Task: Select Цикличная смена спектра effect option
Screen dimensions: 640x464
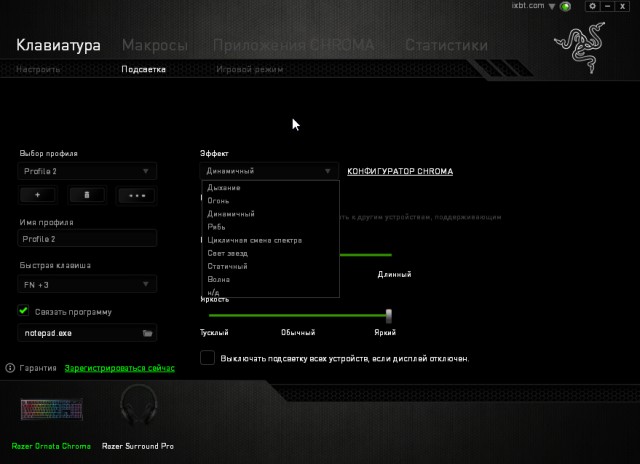Action: coord(254,240)
